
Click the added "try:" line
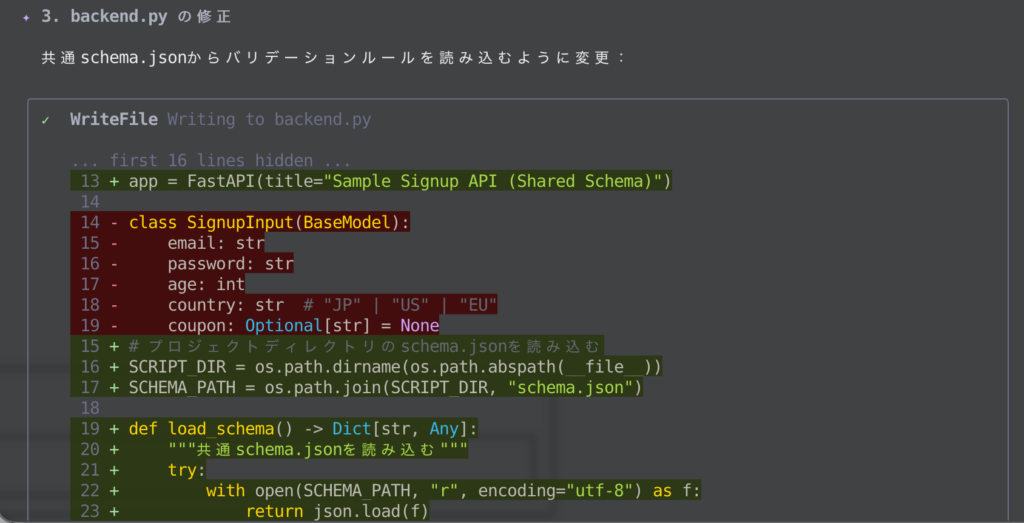pyautogui.click(x=186, y=470)
